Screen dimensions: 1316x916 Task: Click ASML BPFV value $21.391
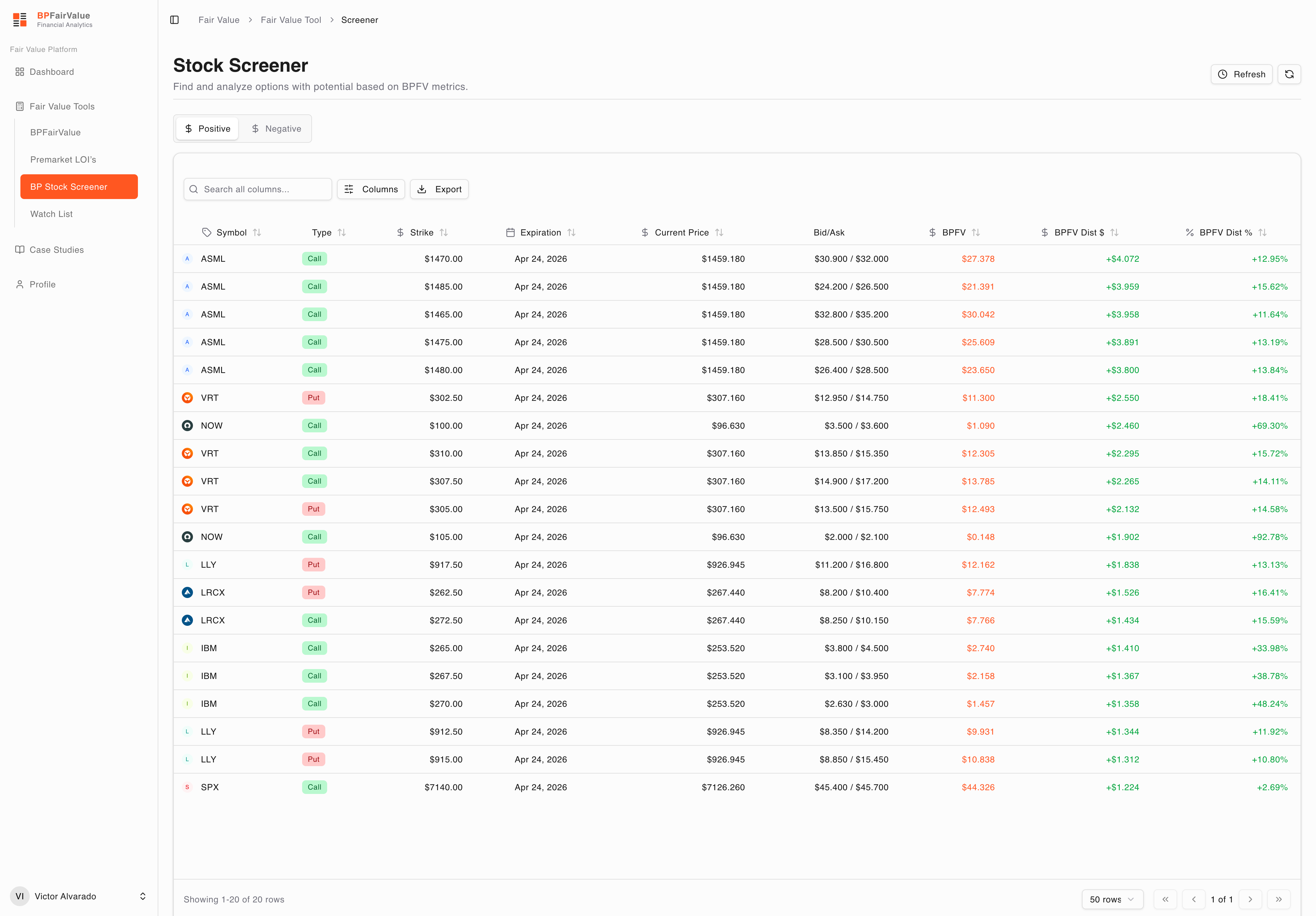978,287
